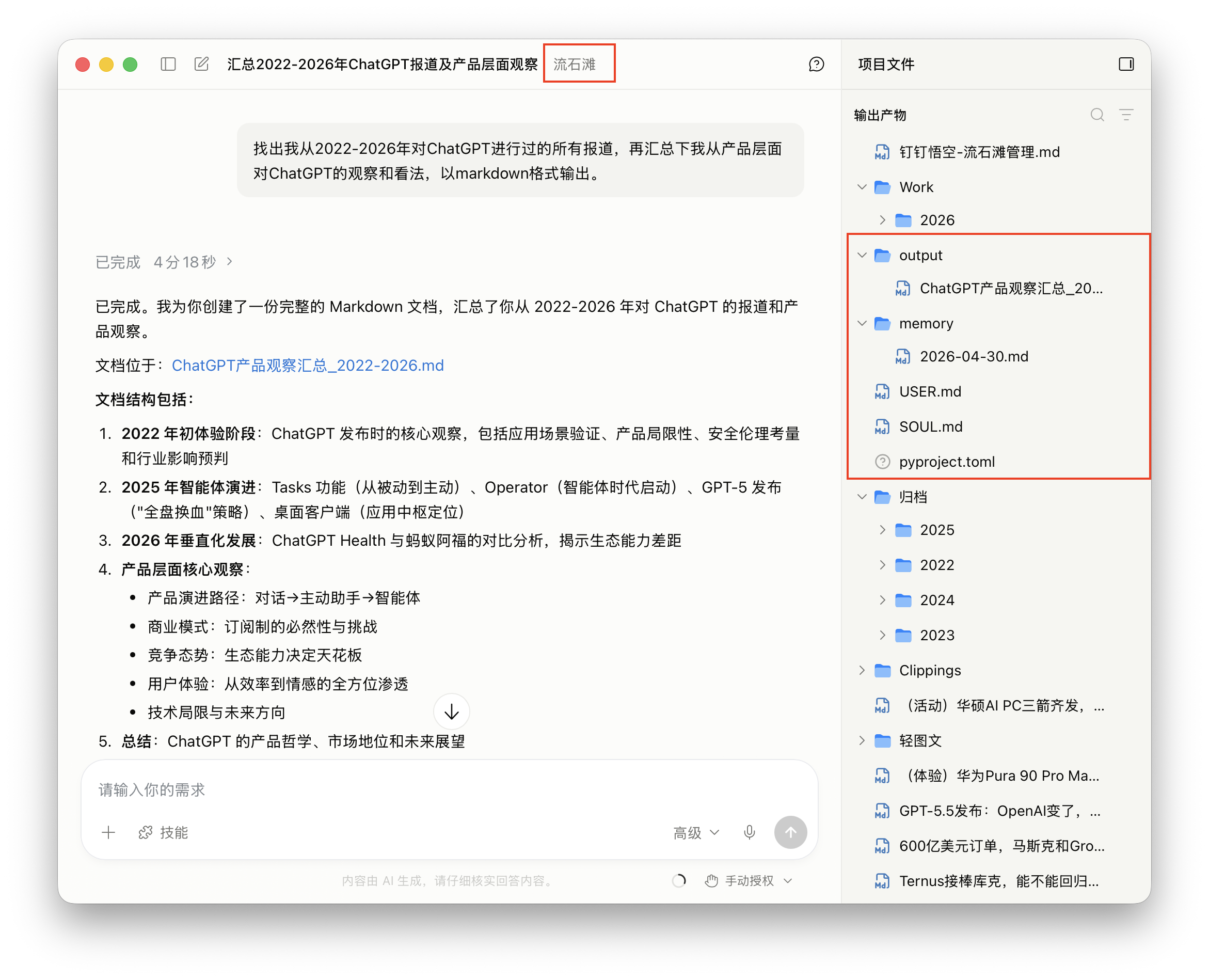This screenshot has height=980, width=1209.
Task: Open the 技能 skills picker icon
Action: point(163,832)
